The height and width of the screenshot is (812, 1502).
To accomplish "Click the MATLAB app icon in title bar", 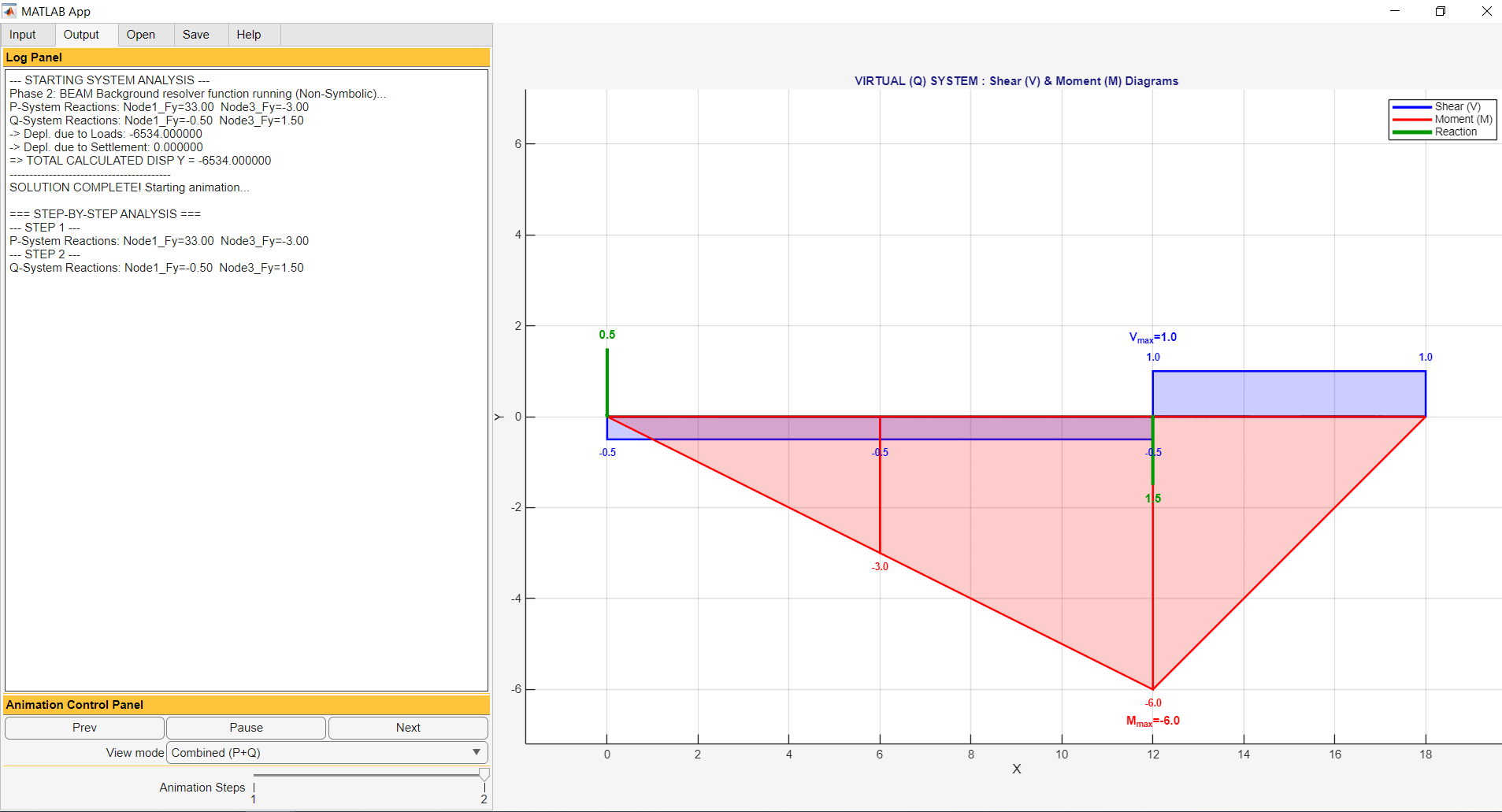I will 9,11.
